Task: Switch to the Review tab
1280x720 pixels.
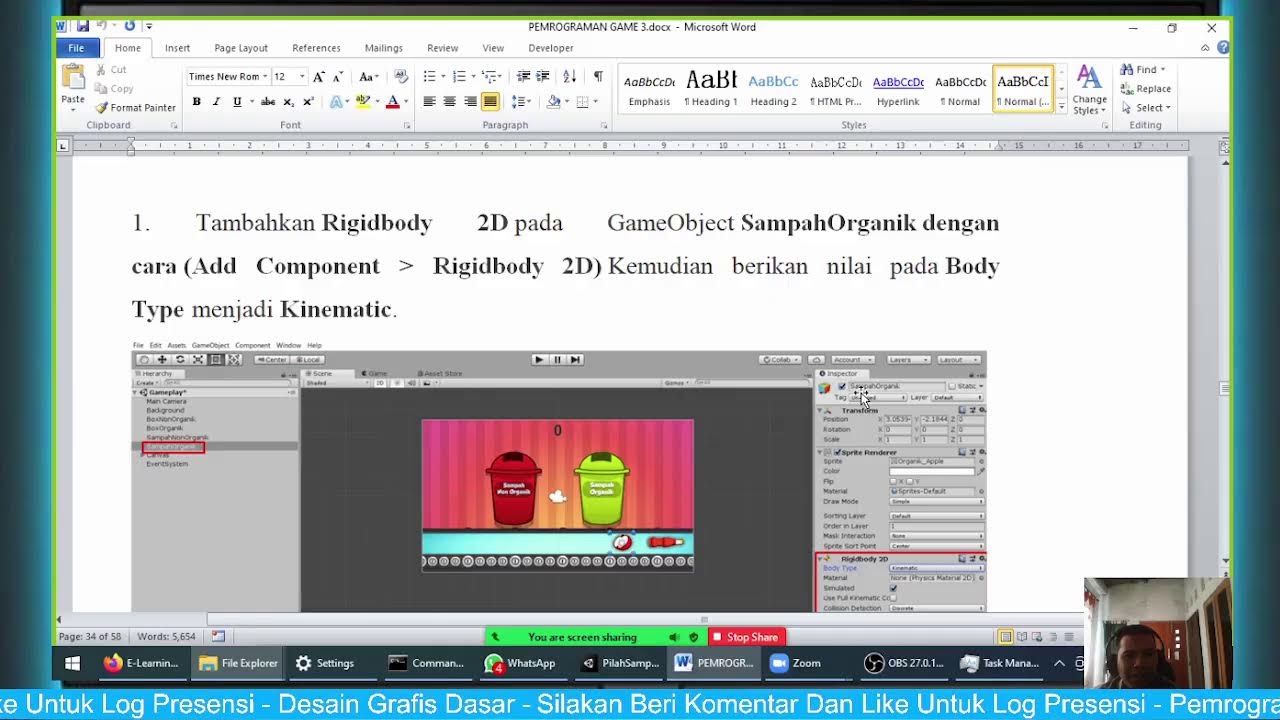Action: pos(443,48)
